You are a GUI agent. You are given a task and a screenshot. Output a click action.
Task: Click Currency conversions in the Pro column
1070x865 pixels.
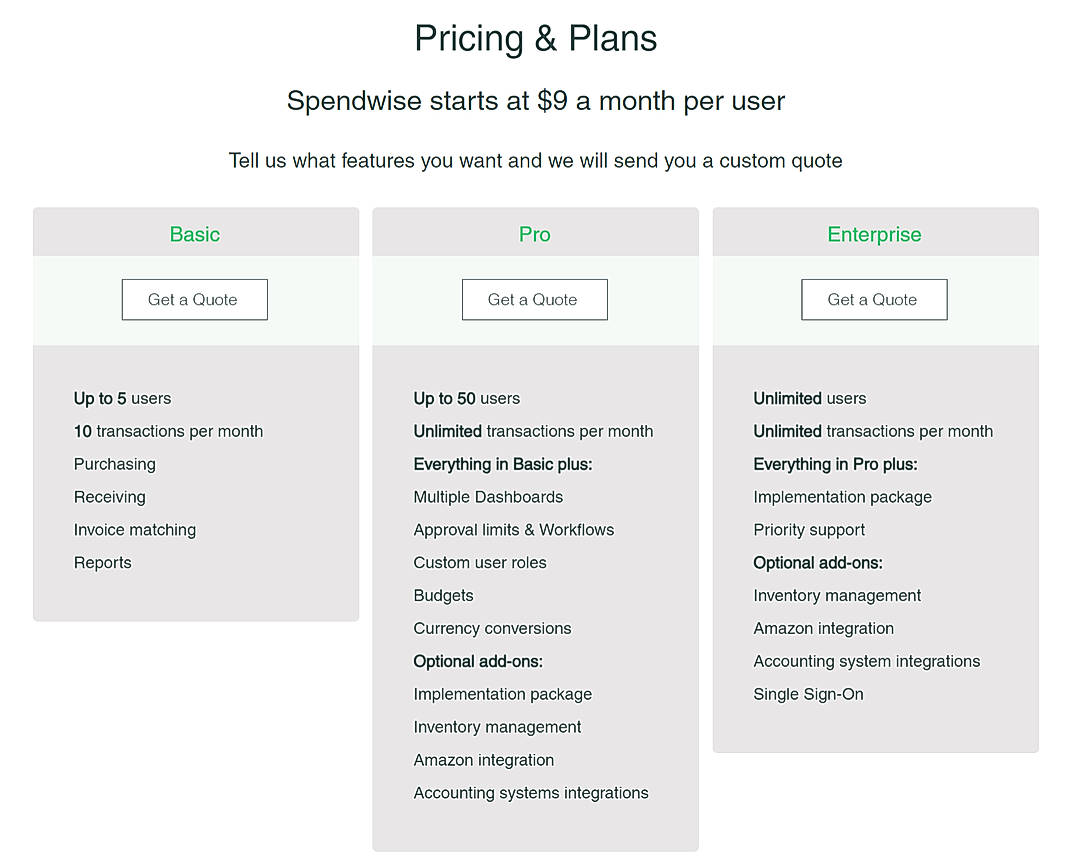492,628
